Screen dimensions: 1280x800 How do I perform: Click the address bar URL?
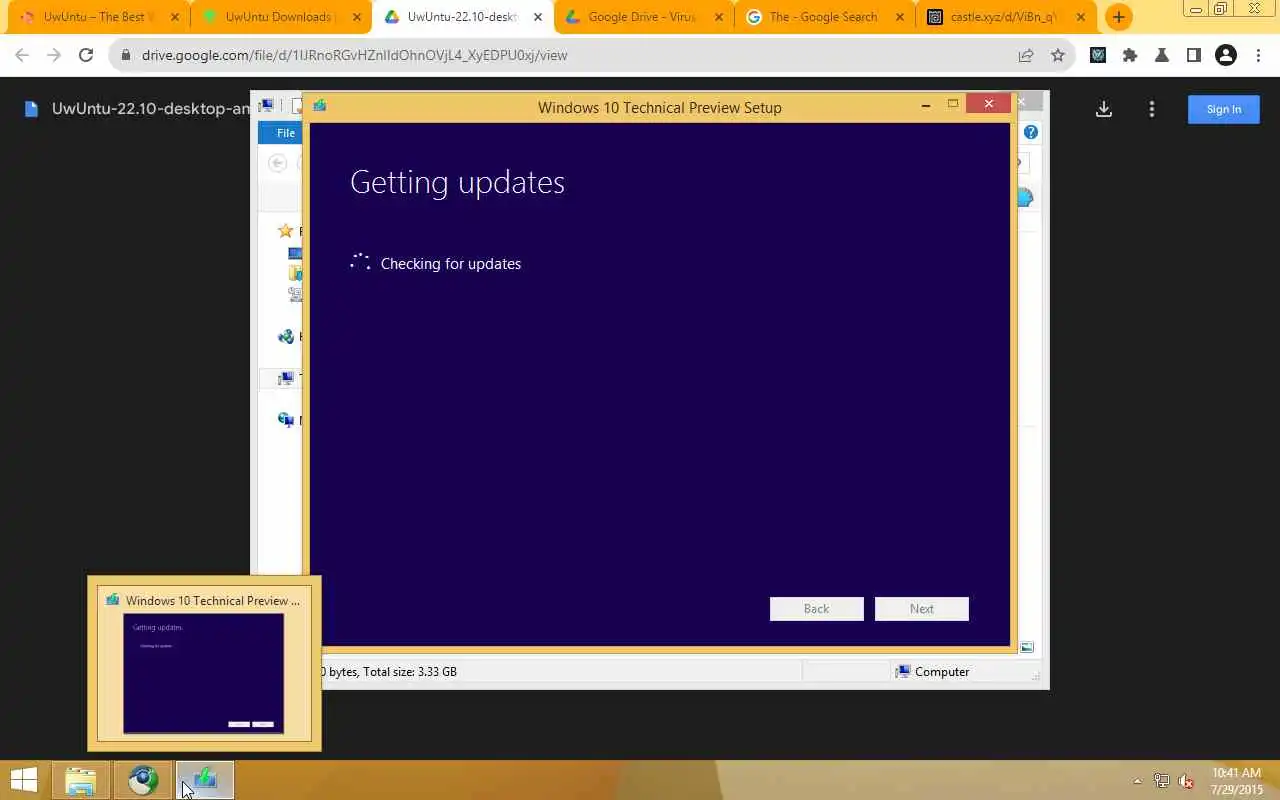tap(354, 55)
